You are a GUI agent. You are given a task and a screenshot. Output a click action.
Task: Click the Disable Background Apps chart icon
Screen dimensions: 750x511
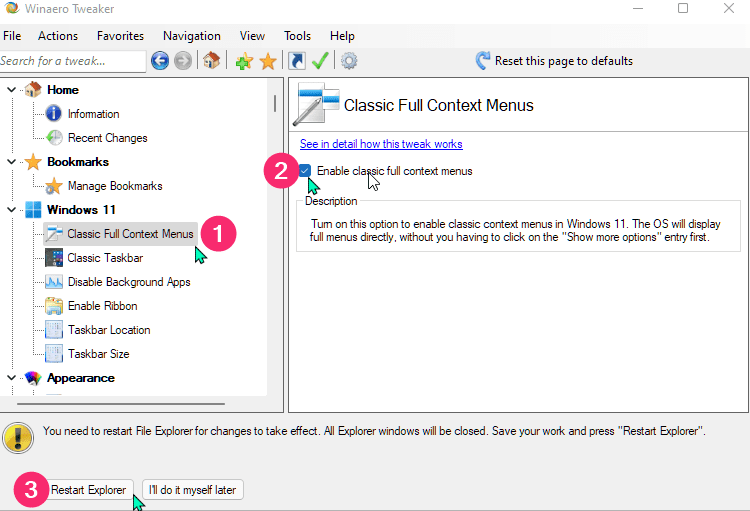point(54,282)
